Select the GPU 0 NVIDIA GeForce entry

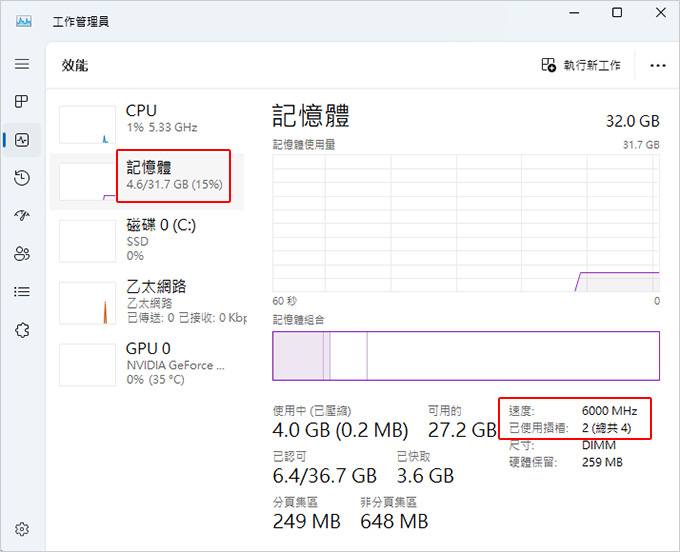coord(147,364)
